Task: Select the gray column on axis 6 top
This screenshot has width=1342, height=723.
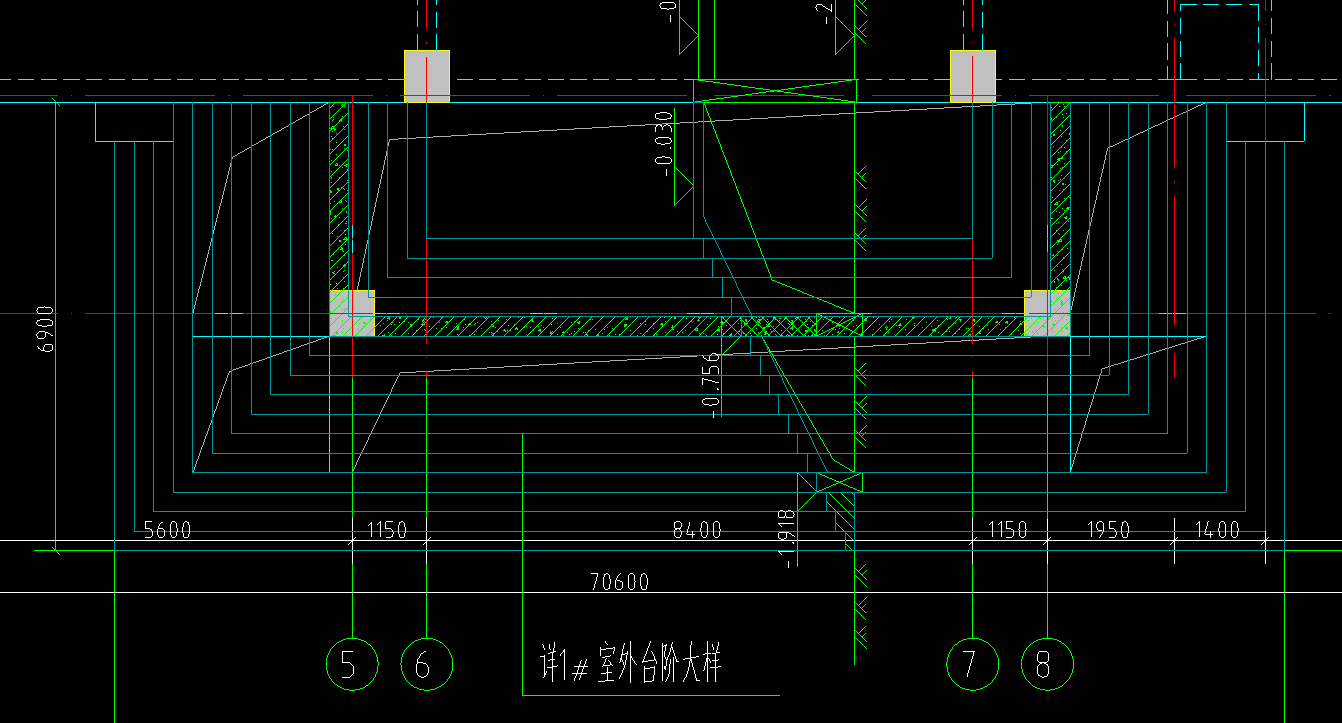Action: (x=427, y=76)
